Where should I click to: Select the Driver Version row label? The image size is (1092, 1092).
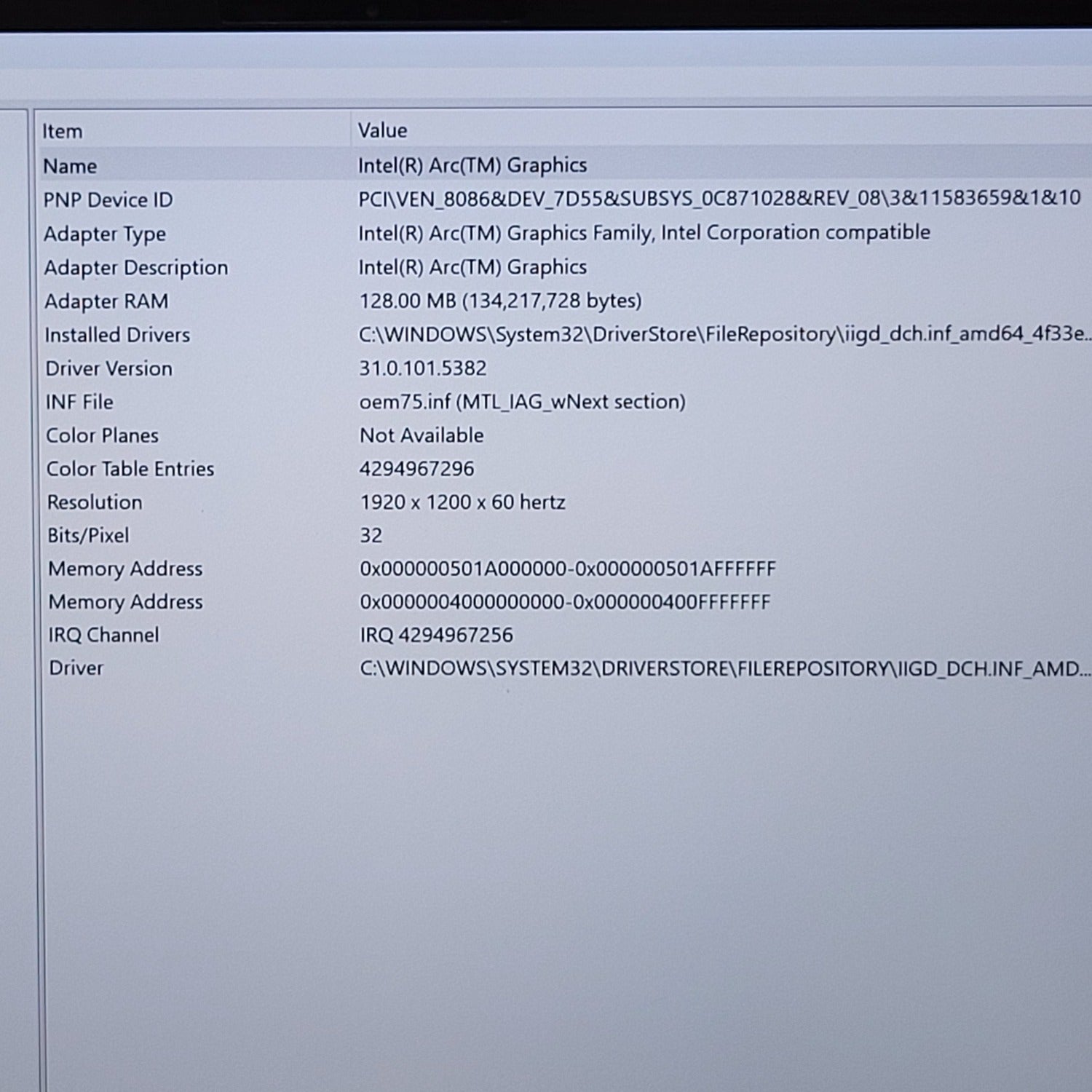pos(109,368)
